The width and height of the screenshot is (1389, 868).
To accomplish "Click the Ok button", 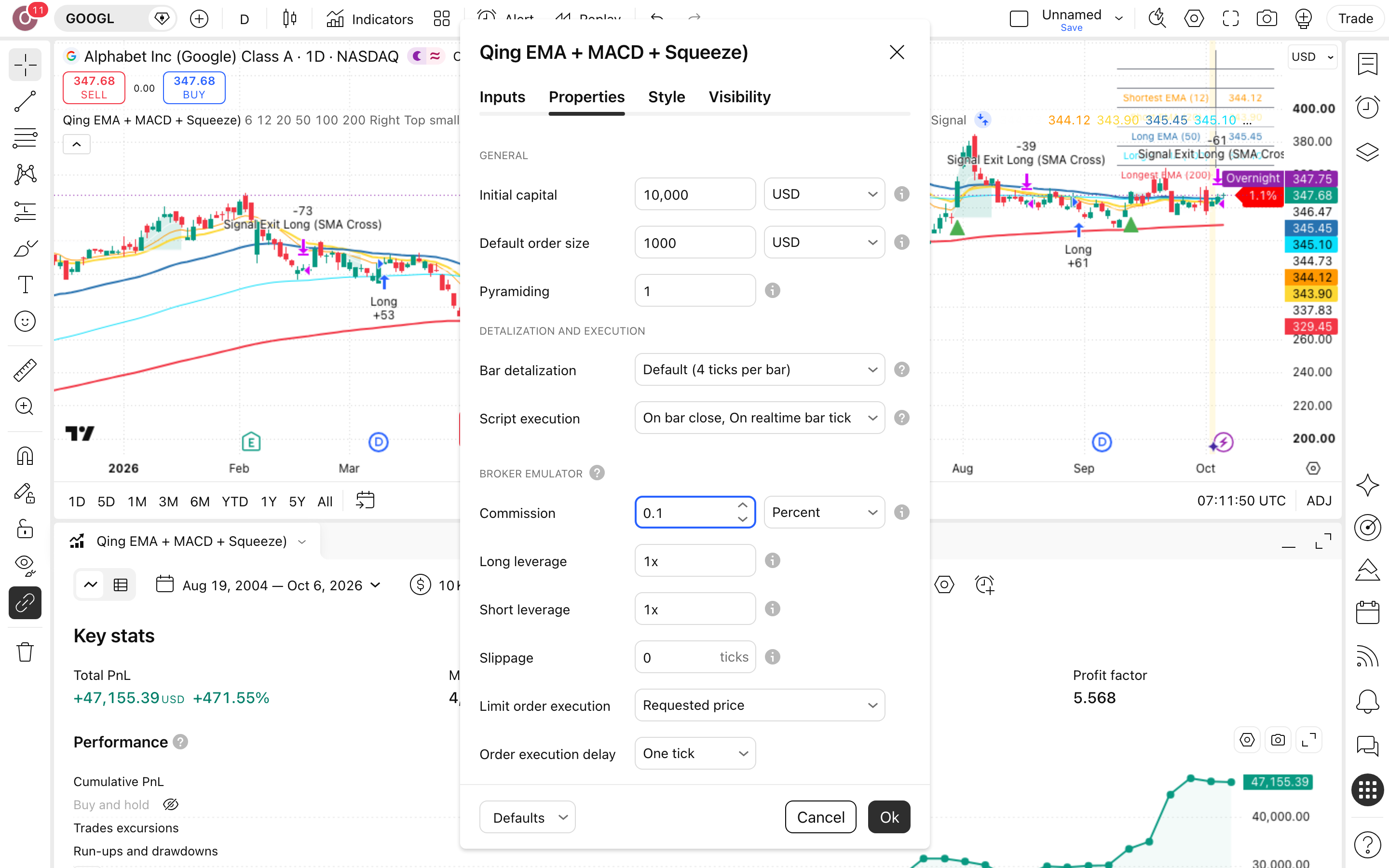I will coord(889,817).
